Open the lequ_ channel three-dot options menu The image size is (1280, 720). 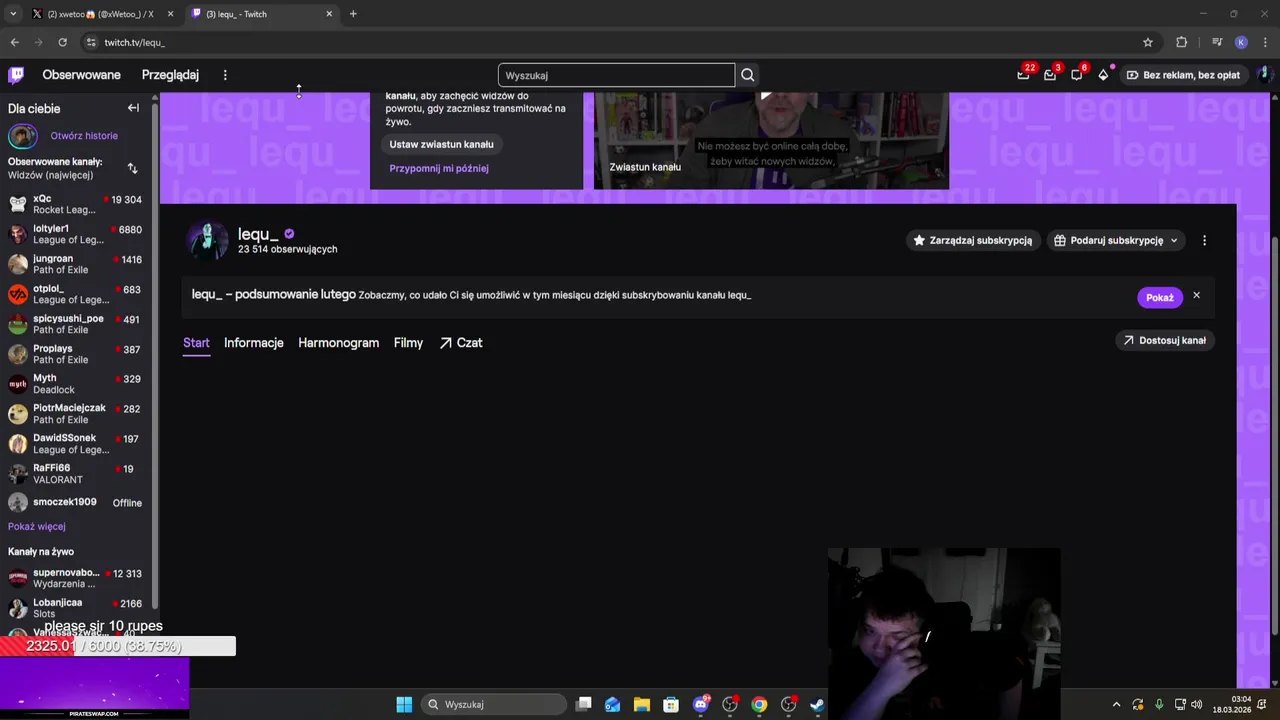pyautogui.click(x=1204, y=240)
